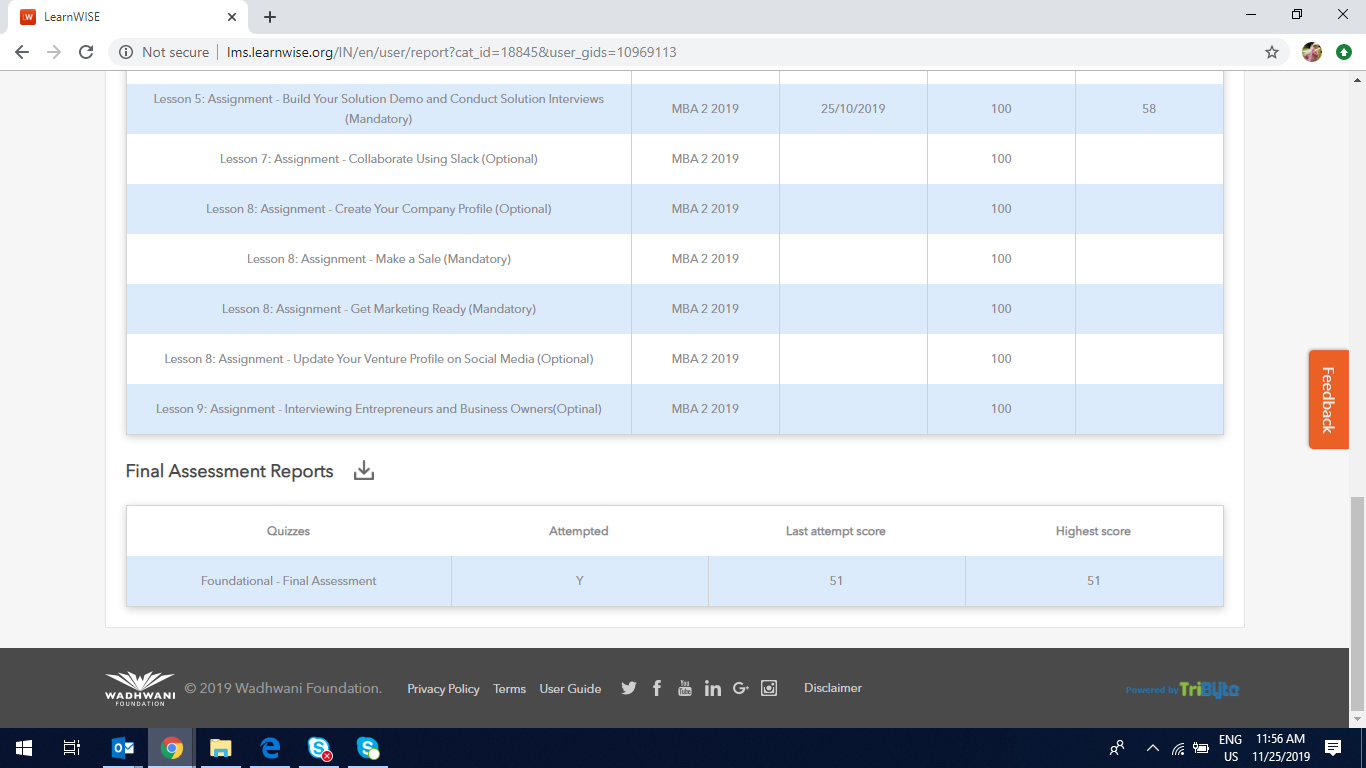Screen dimensions: 1366x768
Task: Open Task View on taskbar
Action: pos(71,748)
